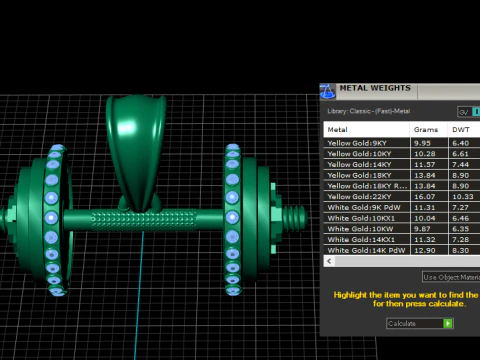The height and width of the screenshot is (360, 480).
Task: Select the White Gold:9K PdW row
Action: (x=402, y=207)
